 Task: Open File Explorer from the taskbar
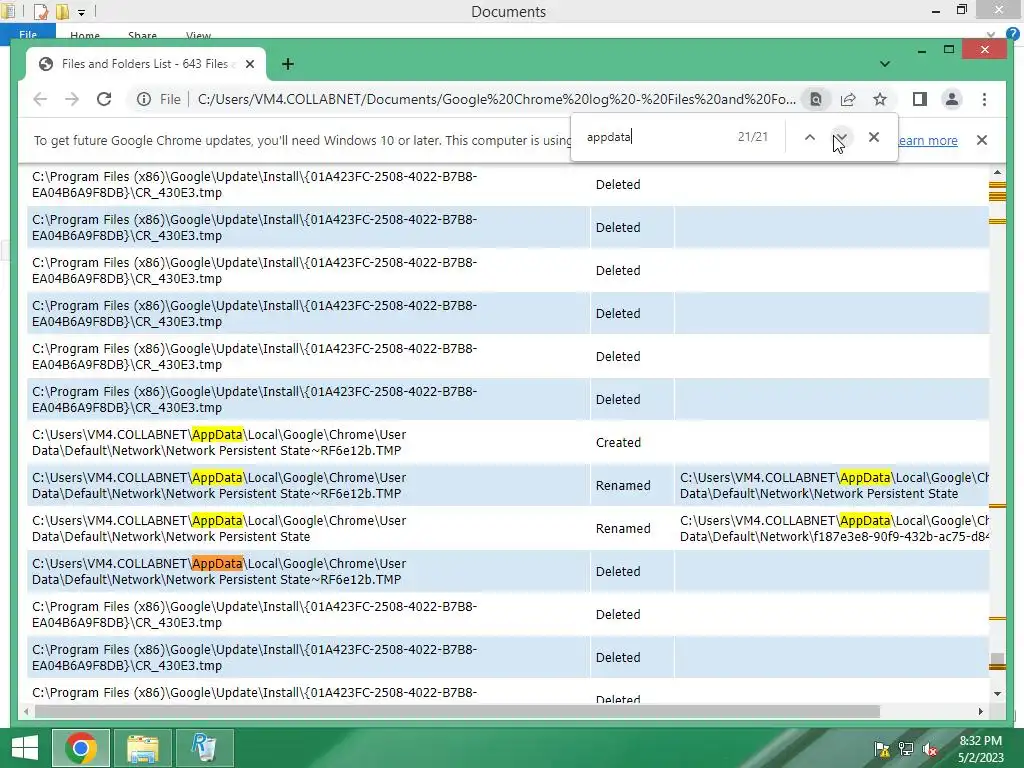coord(142,748)
